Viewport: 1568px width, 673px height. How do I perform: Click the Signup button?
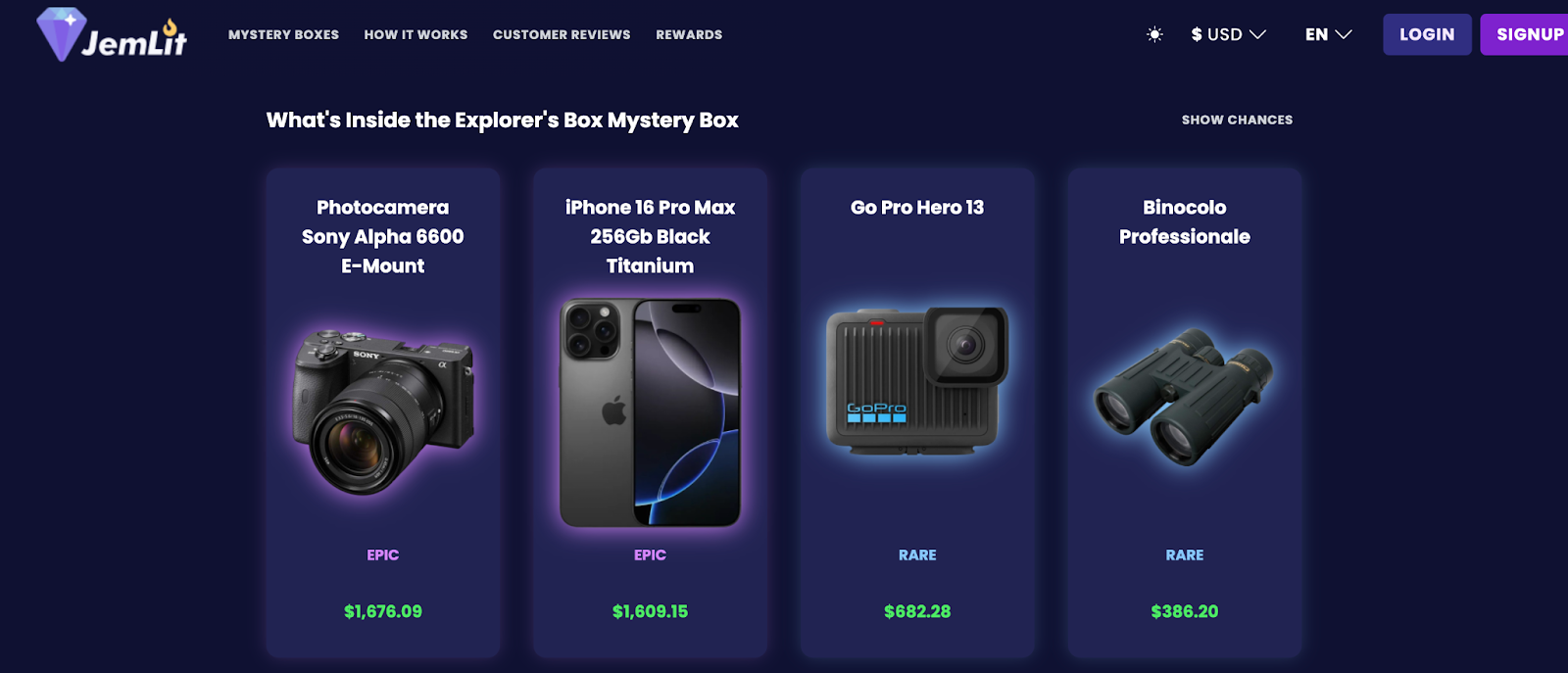point(1525,34)
